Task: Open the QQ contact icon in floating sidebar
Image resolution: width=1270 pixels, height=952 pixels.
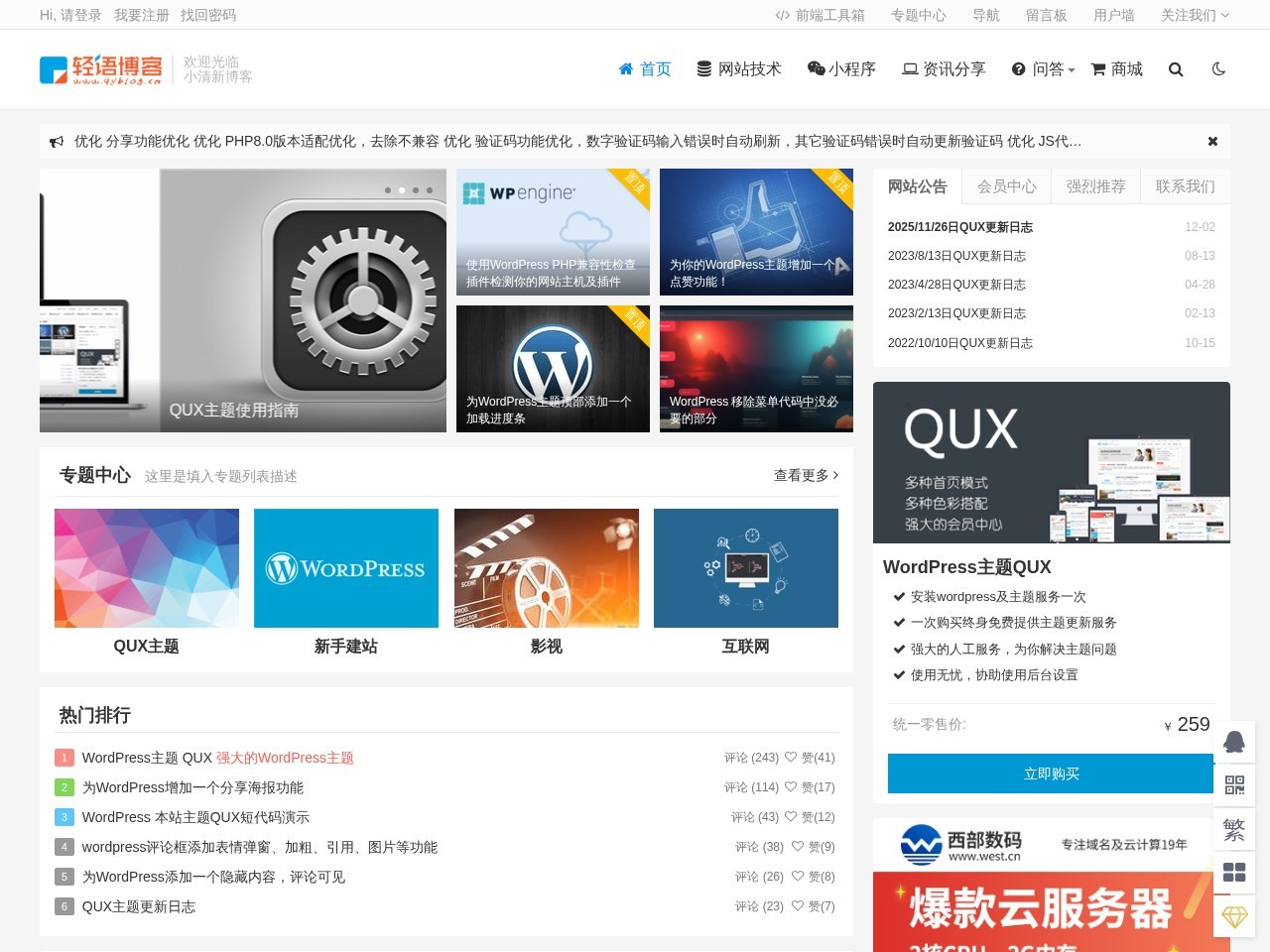Action: 1233,742
